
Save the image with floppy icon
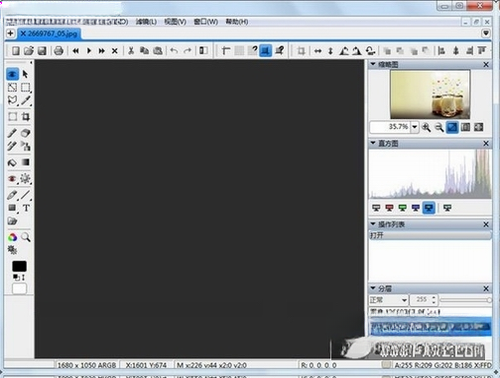42,51
